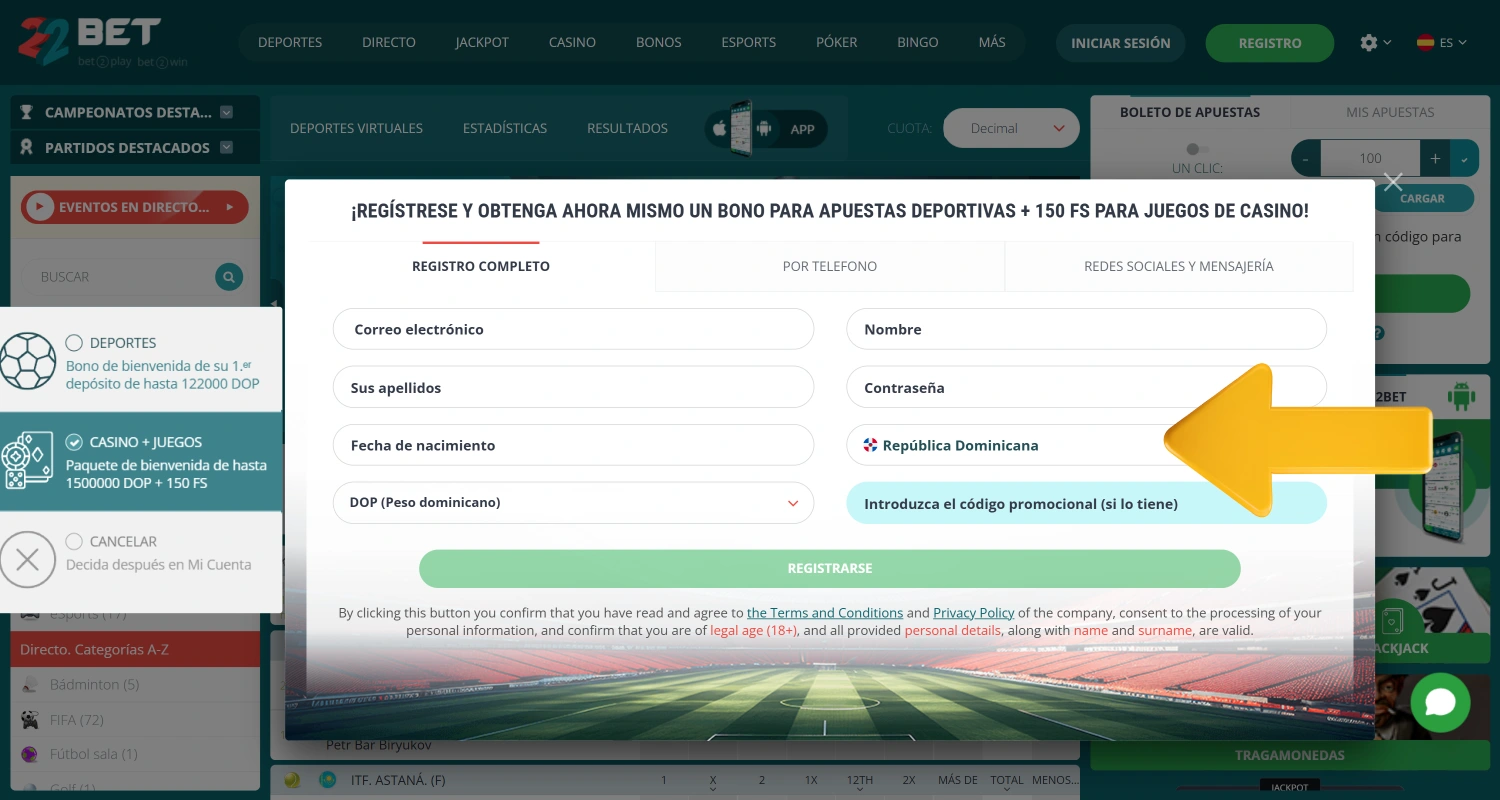Click the Sus apellidos field

573,387
